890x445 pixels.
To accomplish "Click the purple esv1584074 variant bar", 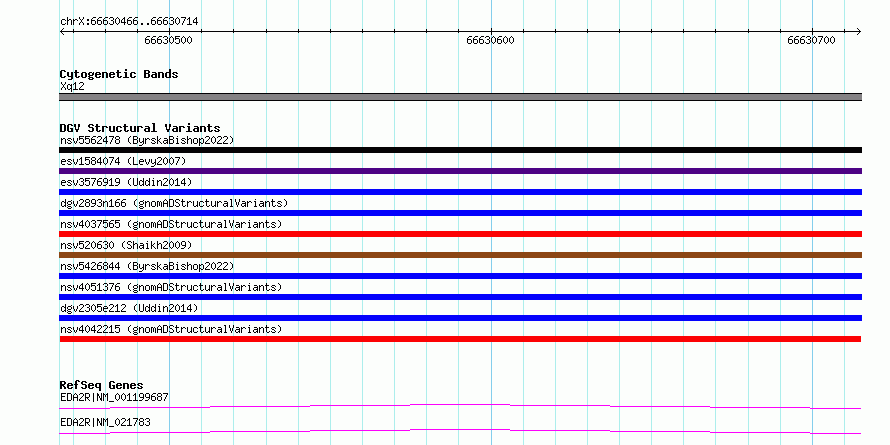I will [461, 171].
